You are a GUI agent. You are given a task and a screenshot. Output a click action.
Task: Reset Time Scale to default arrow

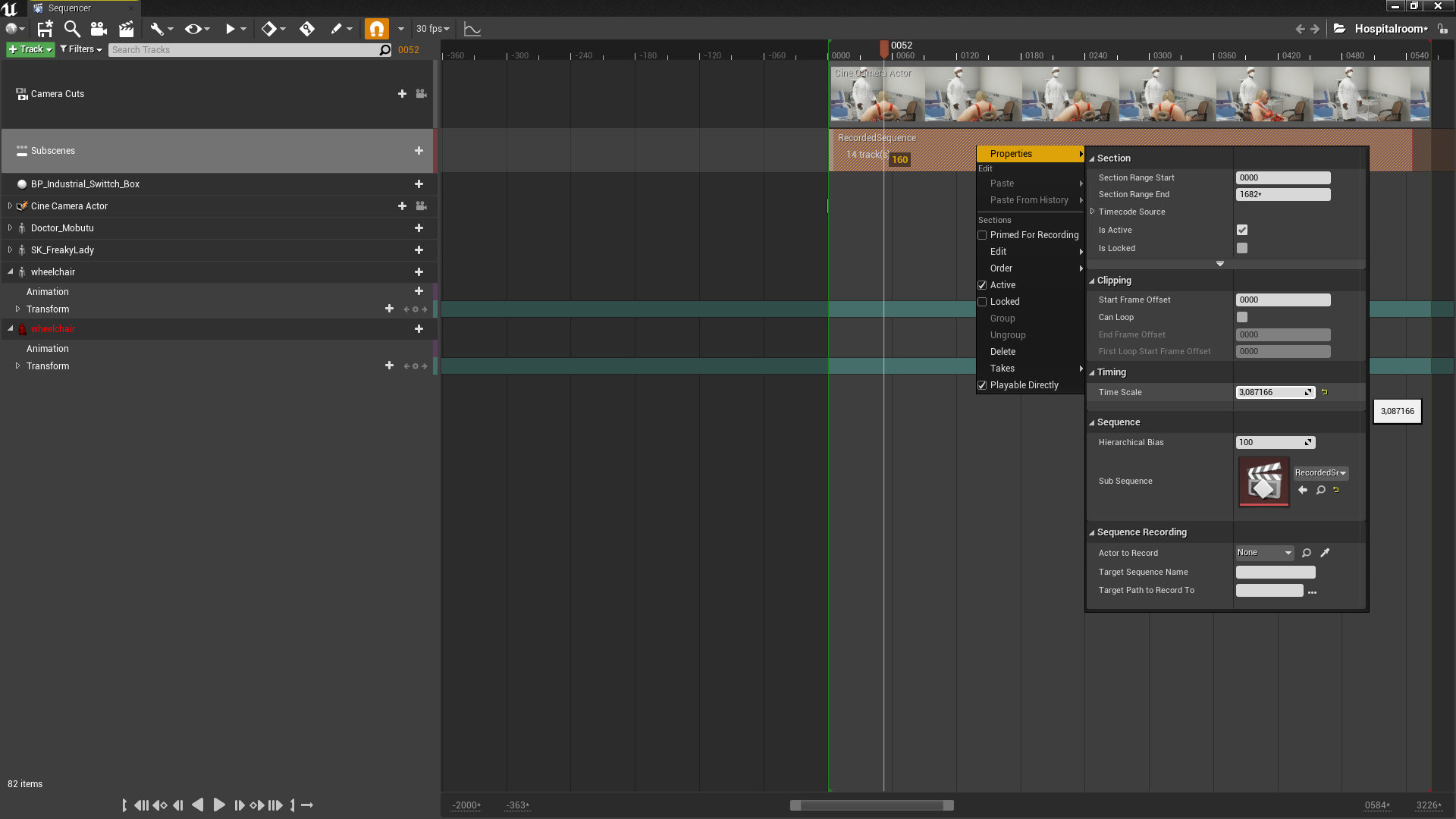pos(1325,392)
